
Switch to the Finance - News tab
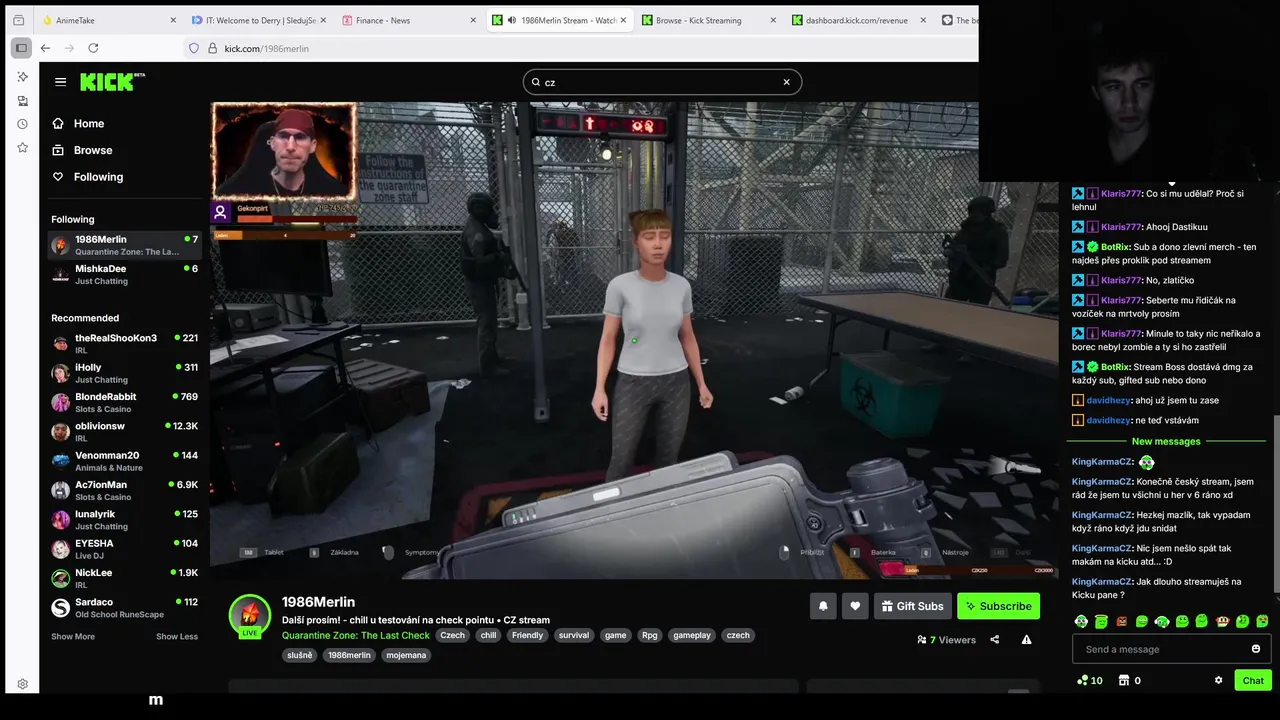click(408, 20)
